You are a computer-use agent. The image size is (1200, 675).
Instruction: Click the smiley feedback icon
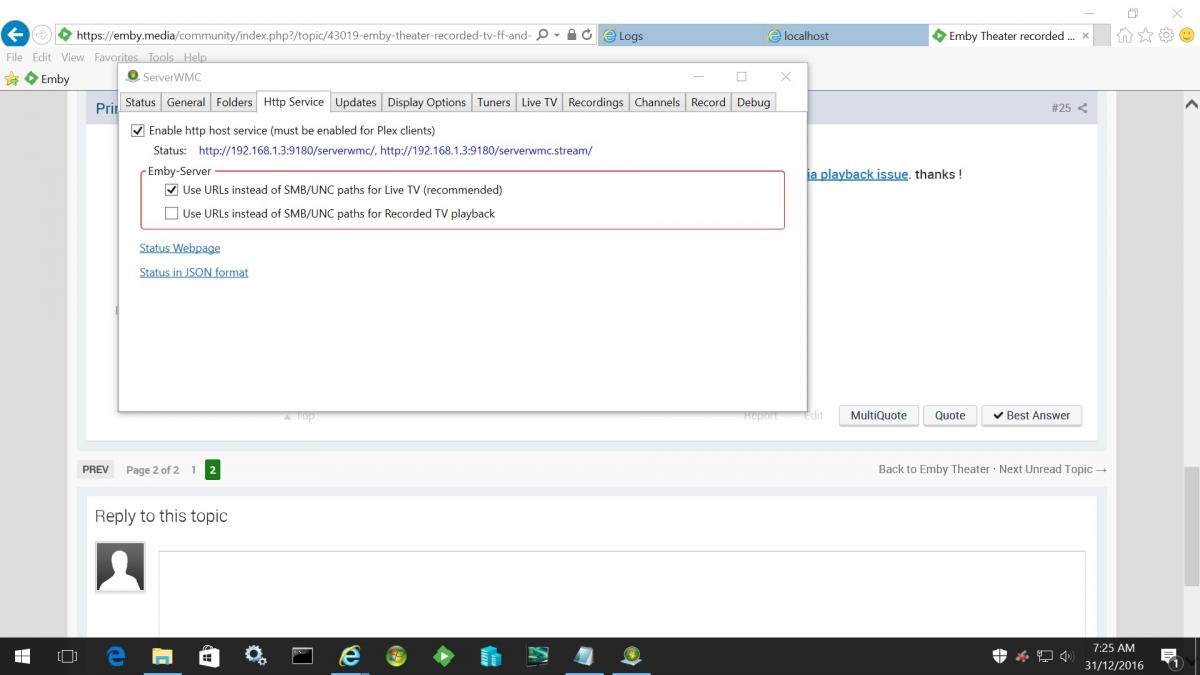tap(1187, 35)
